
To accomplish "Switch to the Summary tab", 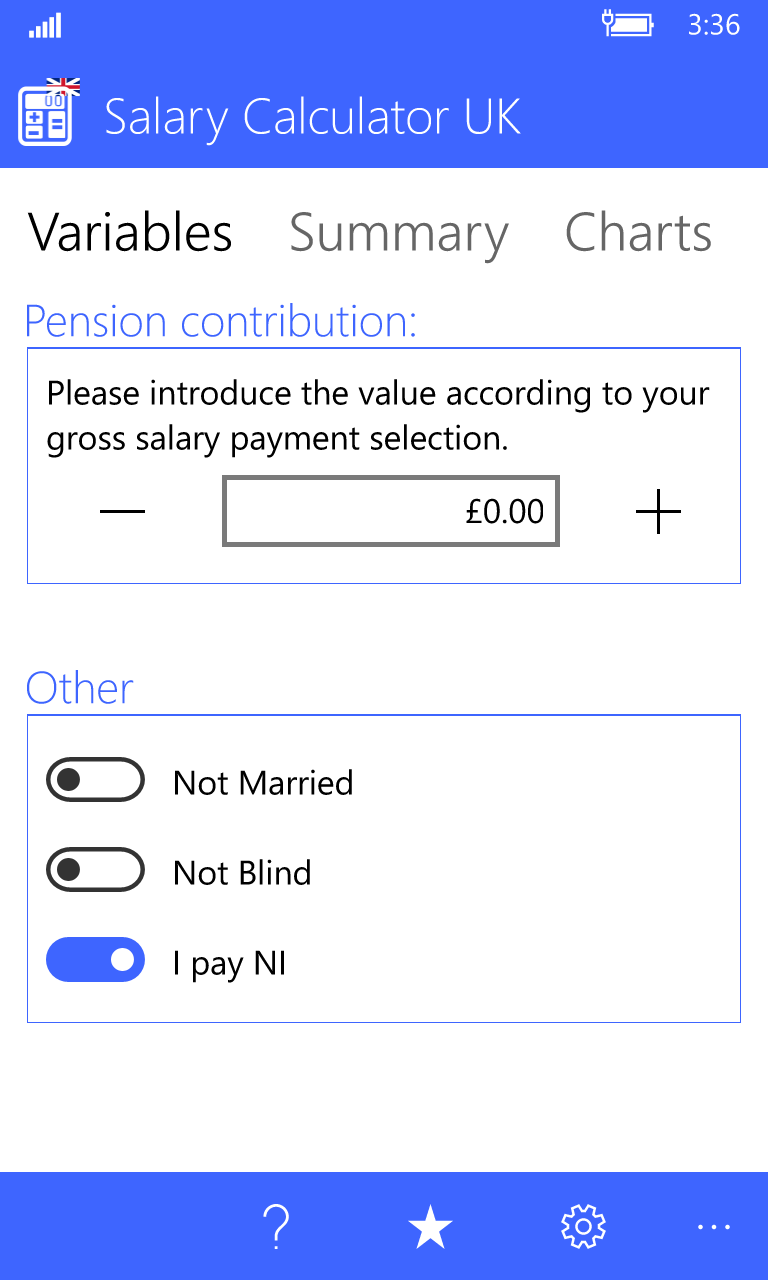I will (399, 234).
